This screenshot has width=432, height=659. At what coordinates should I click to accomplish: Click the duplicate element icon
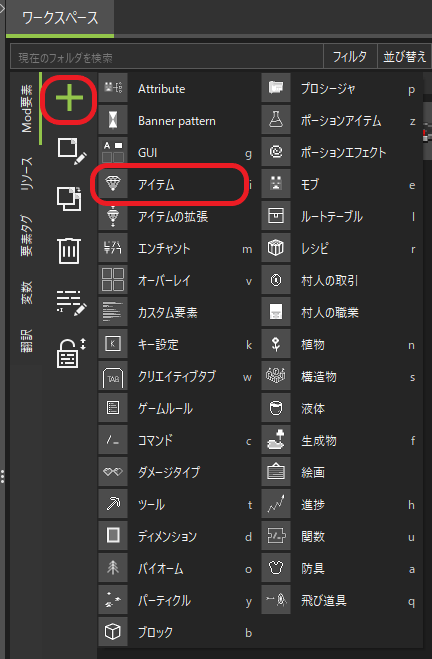70,199
